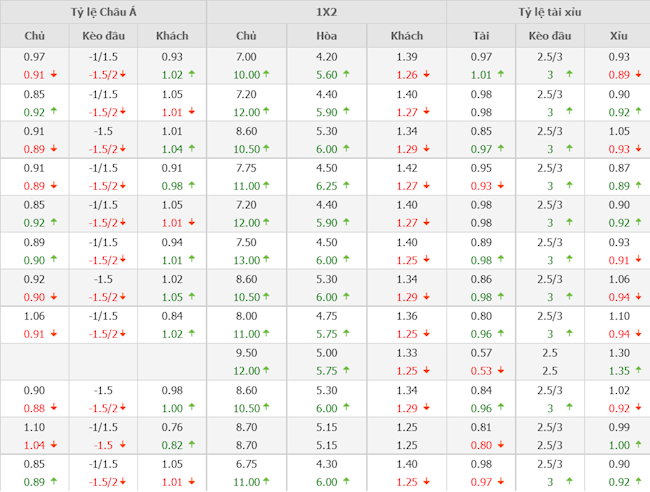The height and width of the screenshot is (492, 650).
Task: Switch to the 1X2 odds header
Action: [x=325, y=12]
